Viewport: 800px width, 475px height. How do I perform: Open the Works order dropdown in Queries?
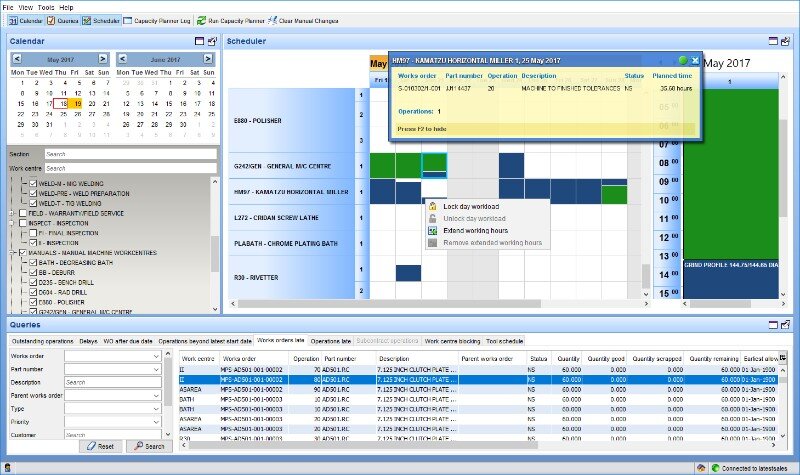point(155,356)
